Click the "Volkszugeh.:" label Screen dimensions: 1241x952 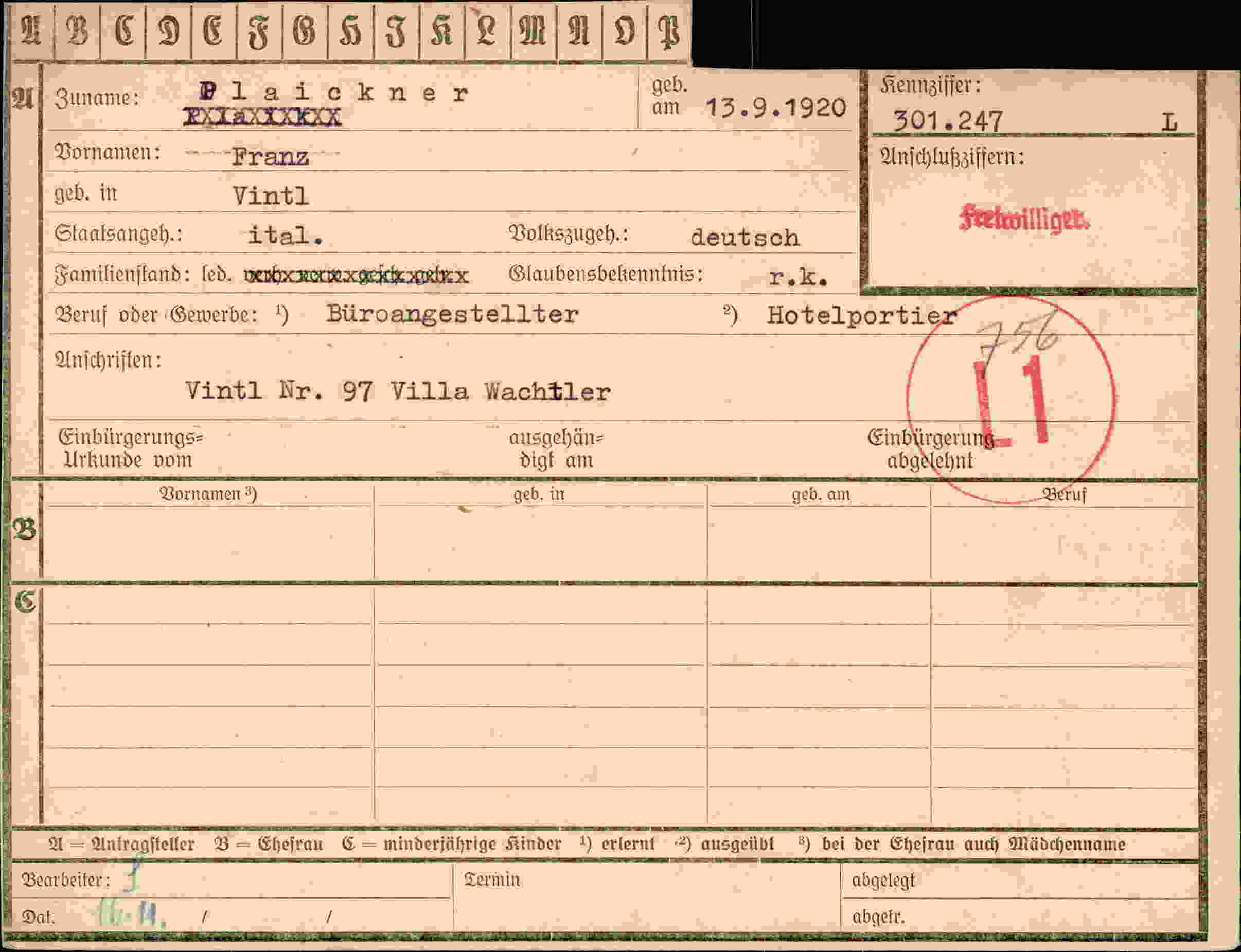[569, 234]
